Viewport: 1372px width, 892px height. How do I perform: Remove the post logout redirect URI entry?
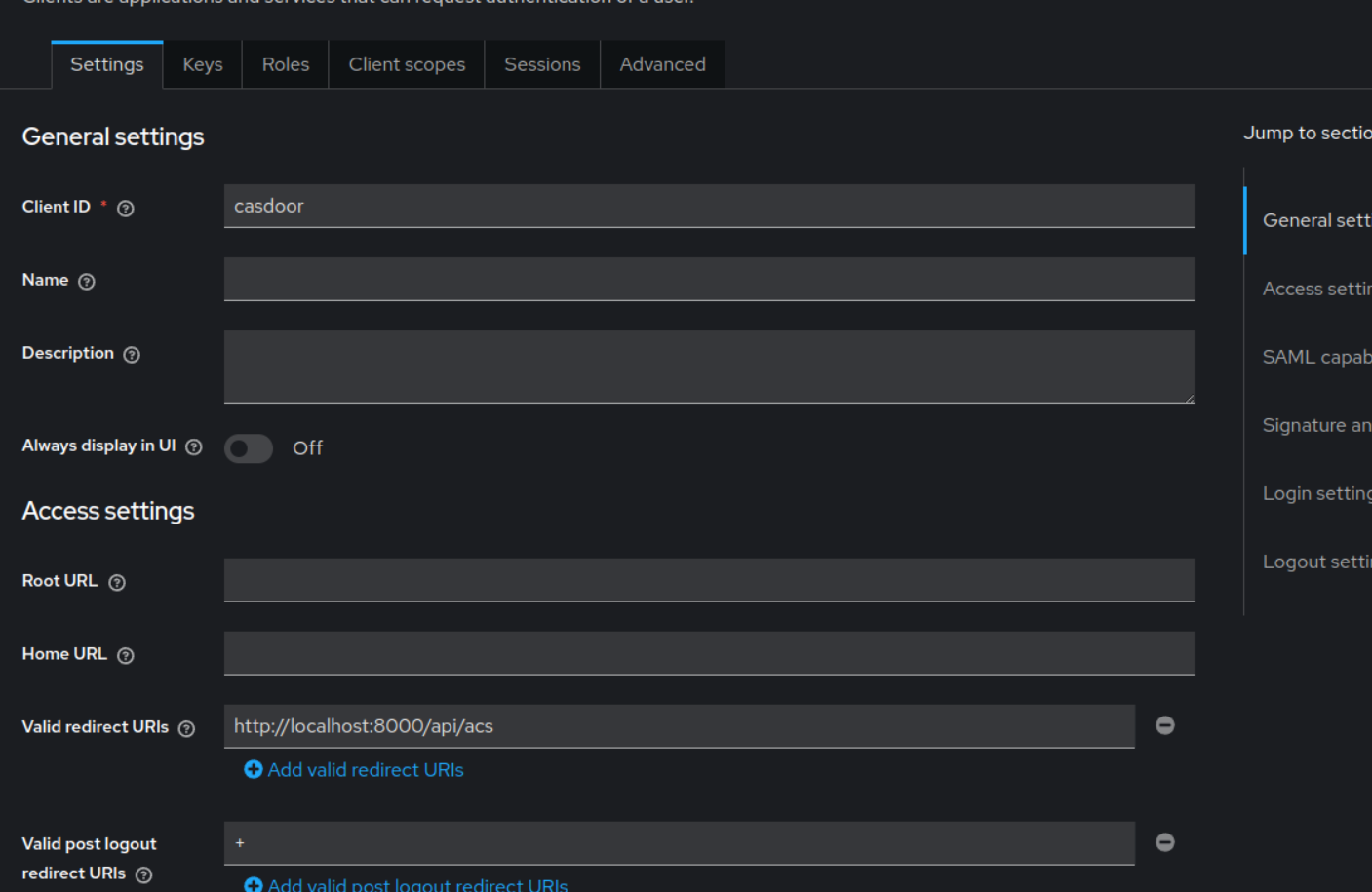click(x=1165, y=842)
